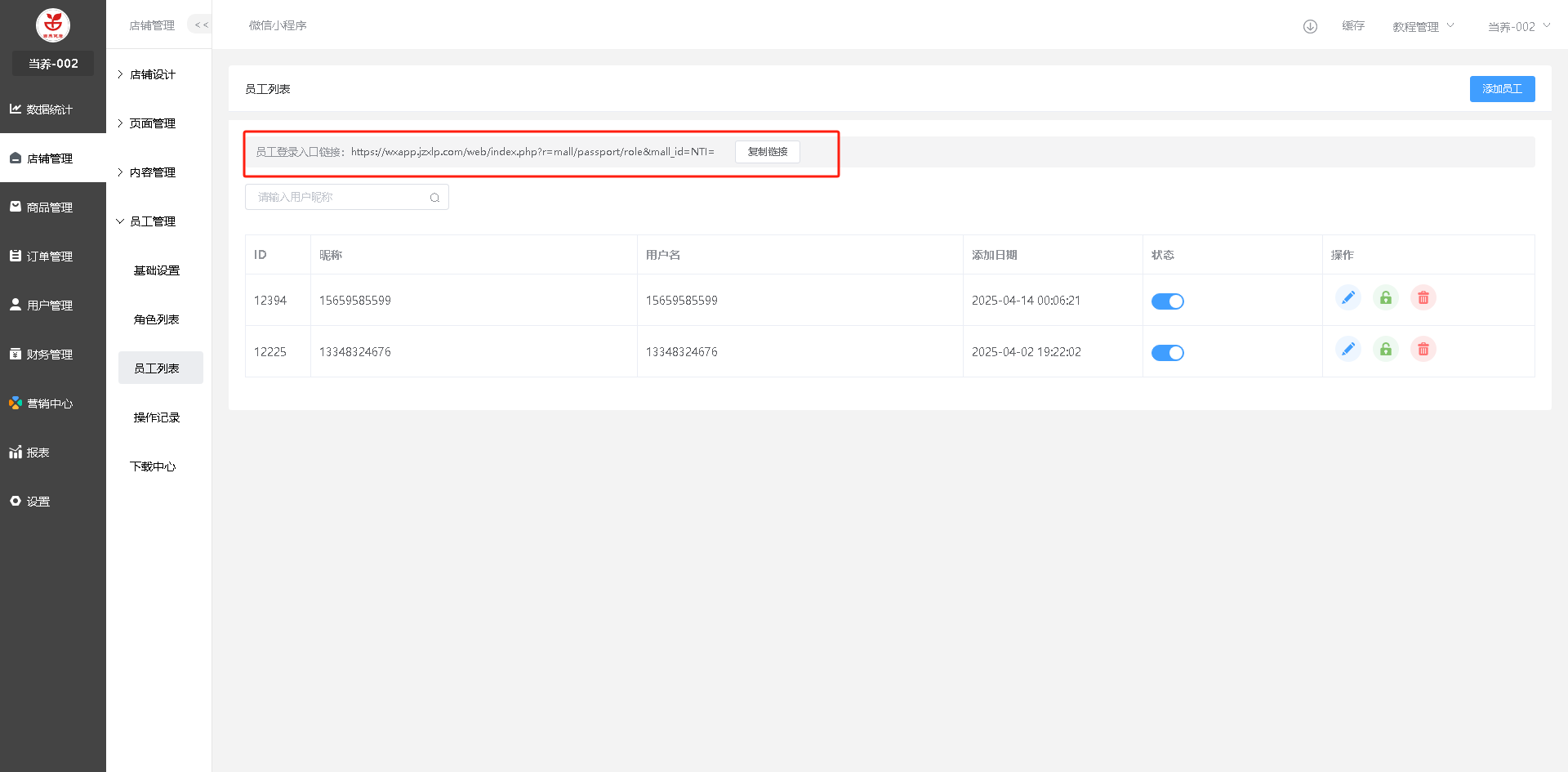
Task: Open 商品管理 in the left sidebar
Action: click(x=50, y=208)
